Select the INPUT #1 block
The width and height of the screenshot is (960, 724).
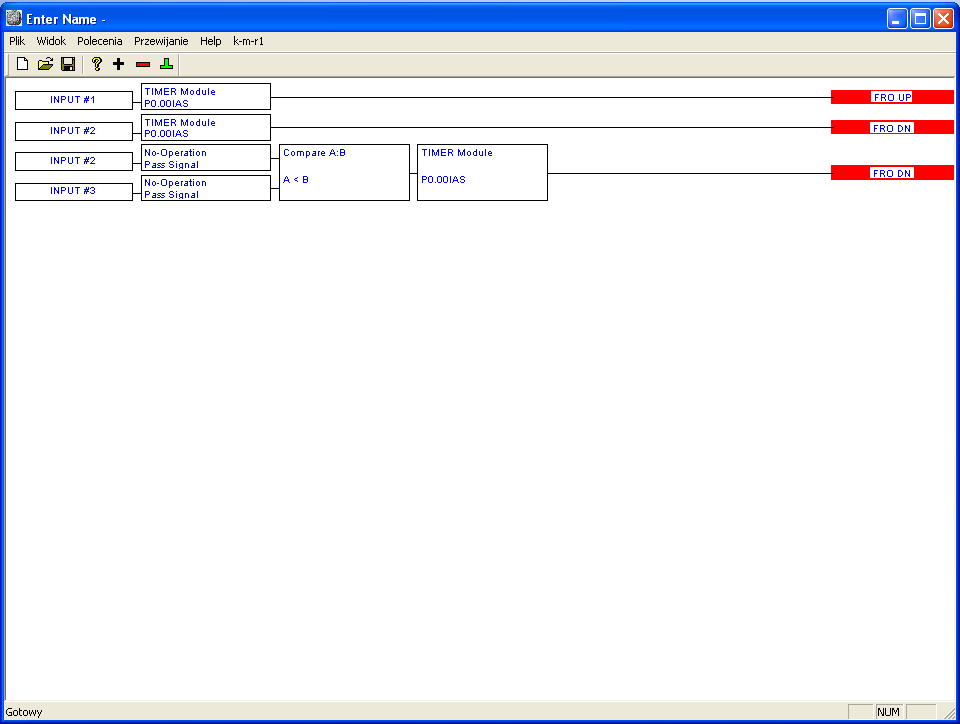73,100
